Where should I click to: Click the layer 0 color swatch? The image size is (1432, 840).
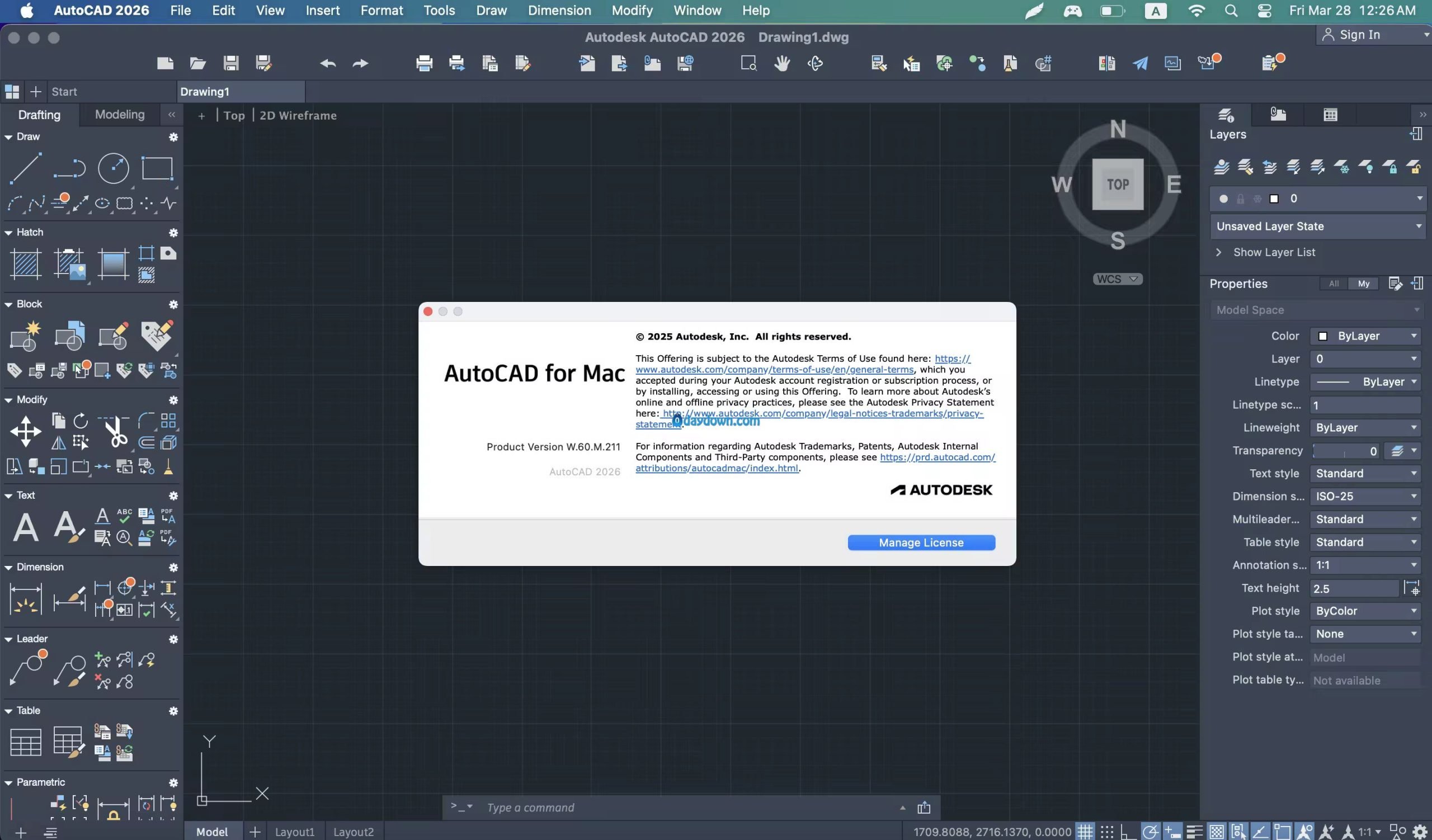(1274, 199)
